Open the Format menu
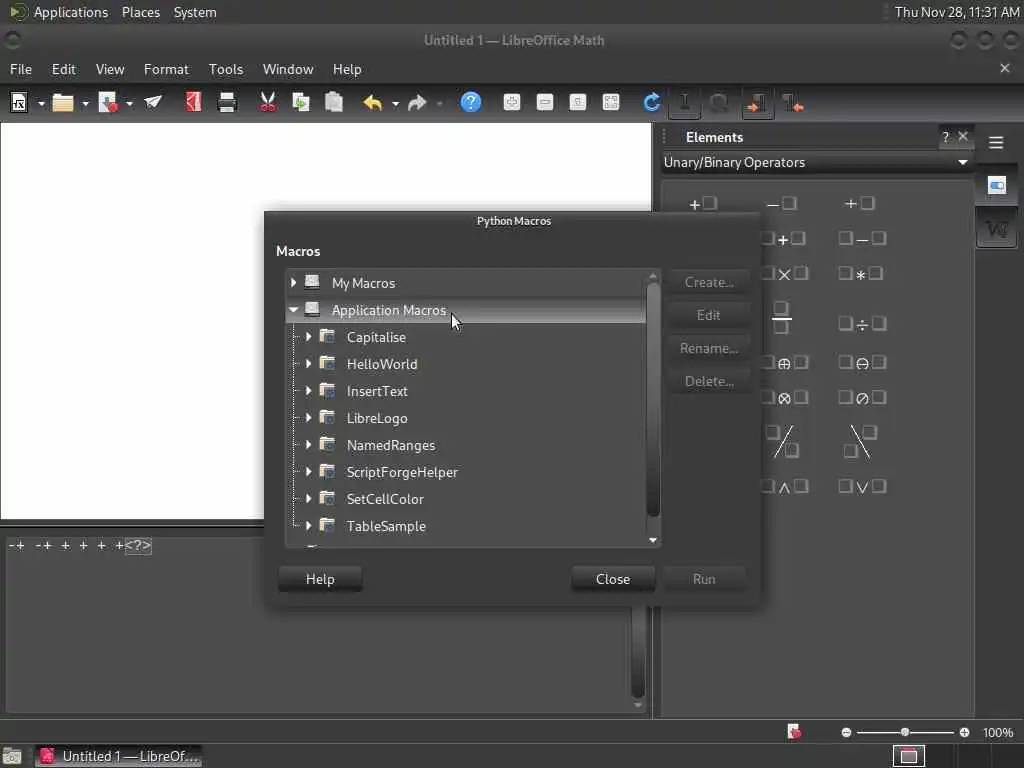The height and width of the screenshot is (768, 1024). pos(166,69)
